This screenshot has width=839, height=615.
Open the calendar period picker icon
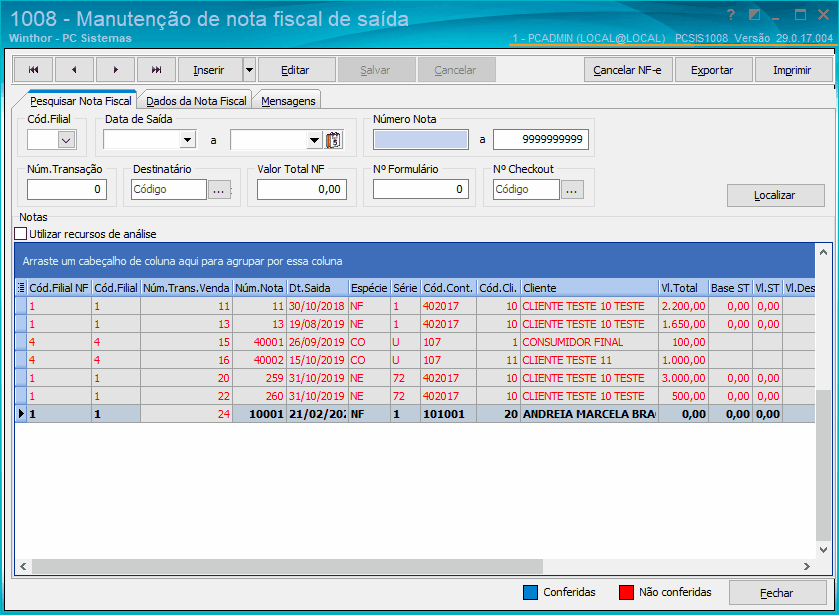pos(334,140)
